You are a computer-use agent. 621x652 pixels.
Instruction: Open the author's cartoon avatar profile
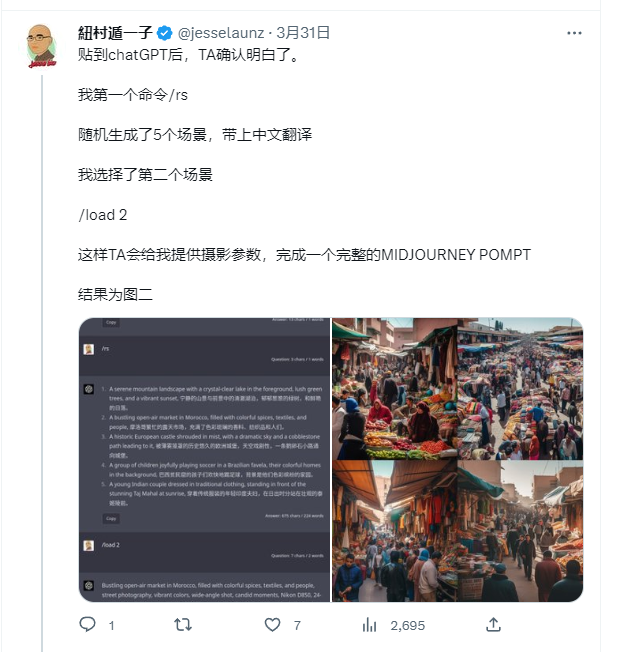(41, 46)
